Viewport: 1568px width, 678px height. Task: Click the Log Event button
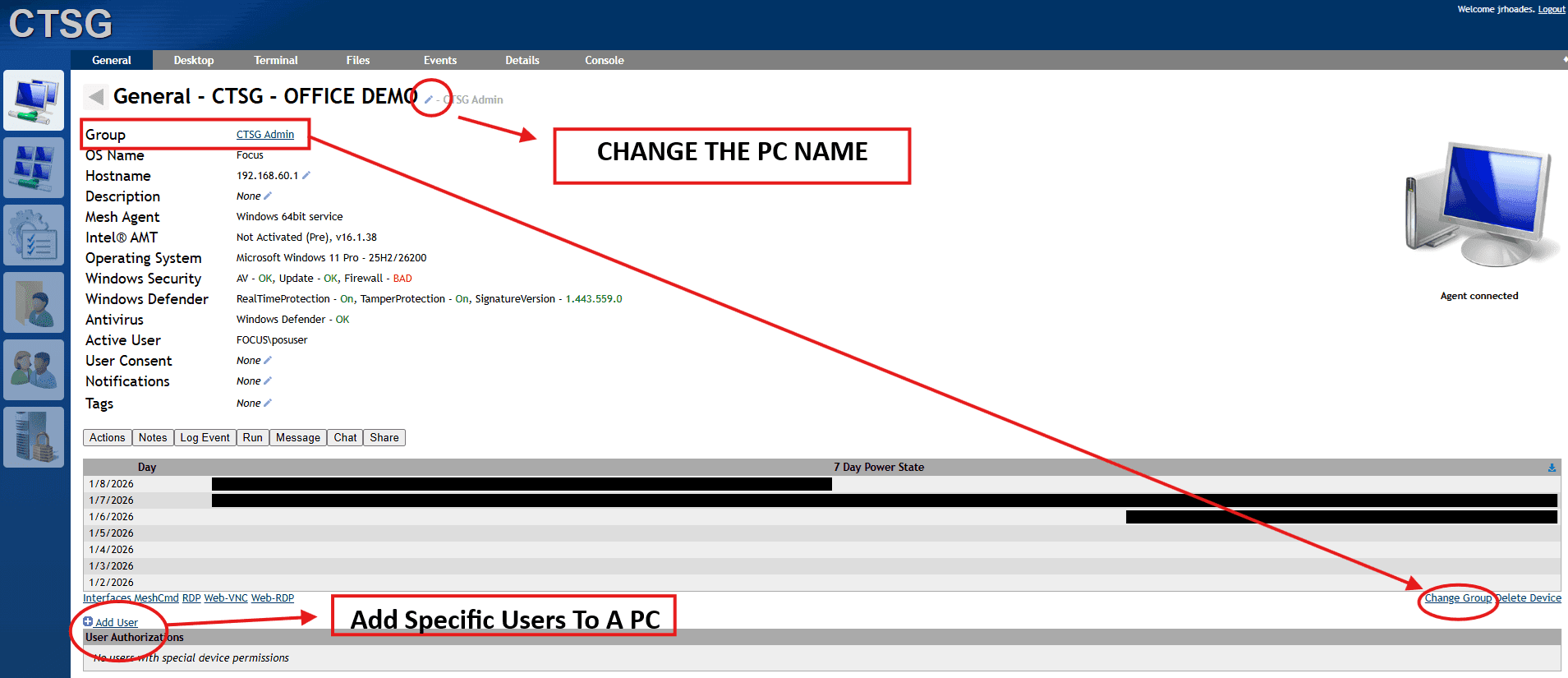coord(205,437)
